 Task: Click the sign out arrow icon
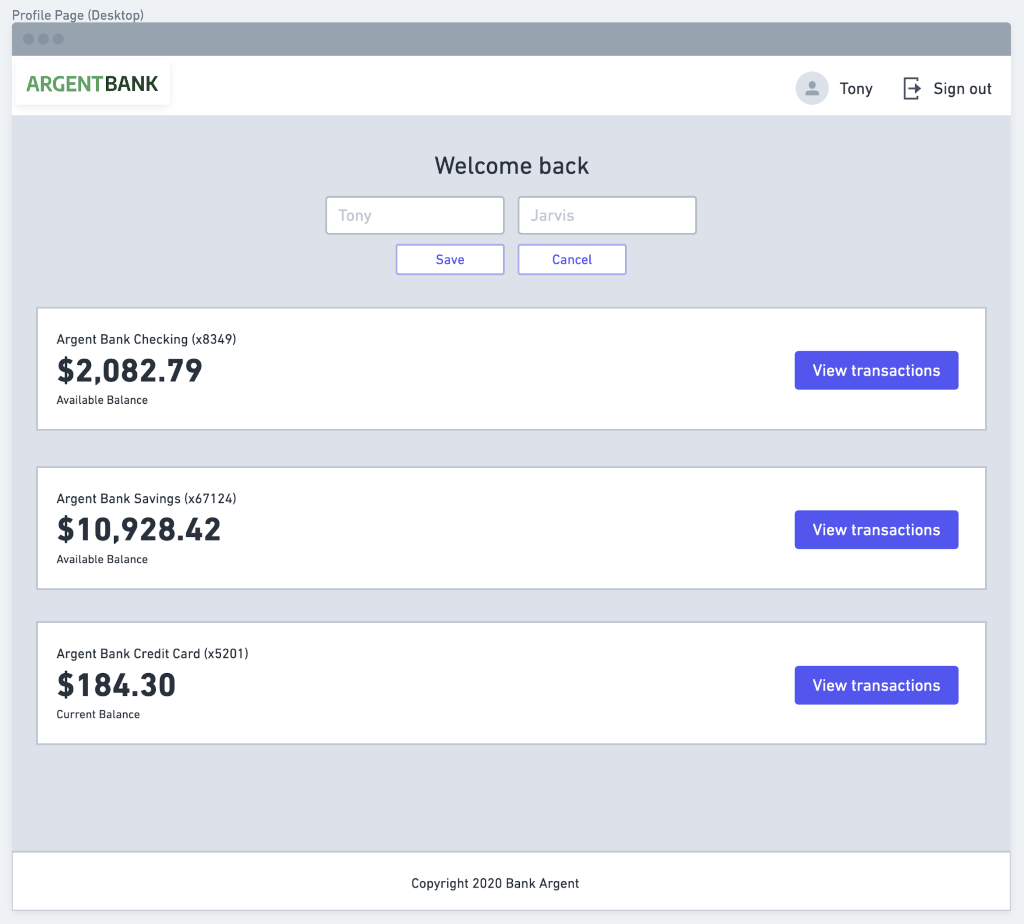pyautogui.click(x=912, y=88)
